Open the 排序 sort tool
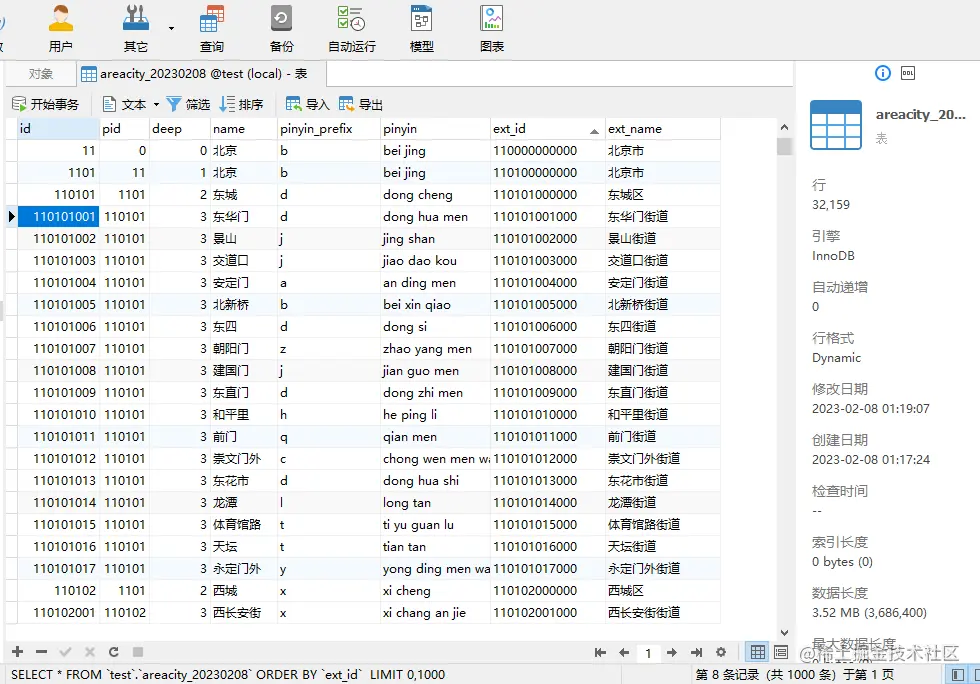 (x=241, y=104)
